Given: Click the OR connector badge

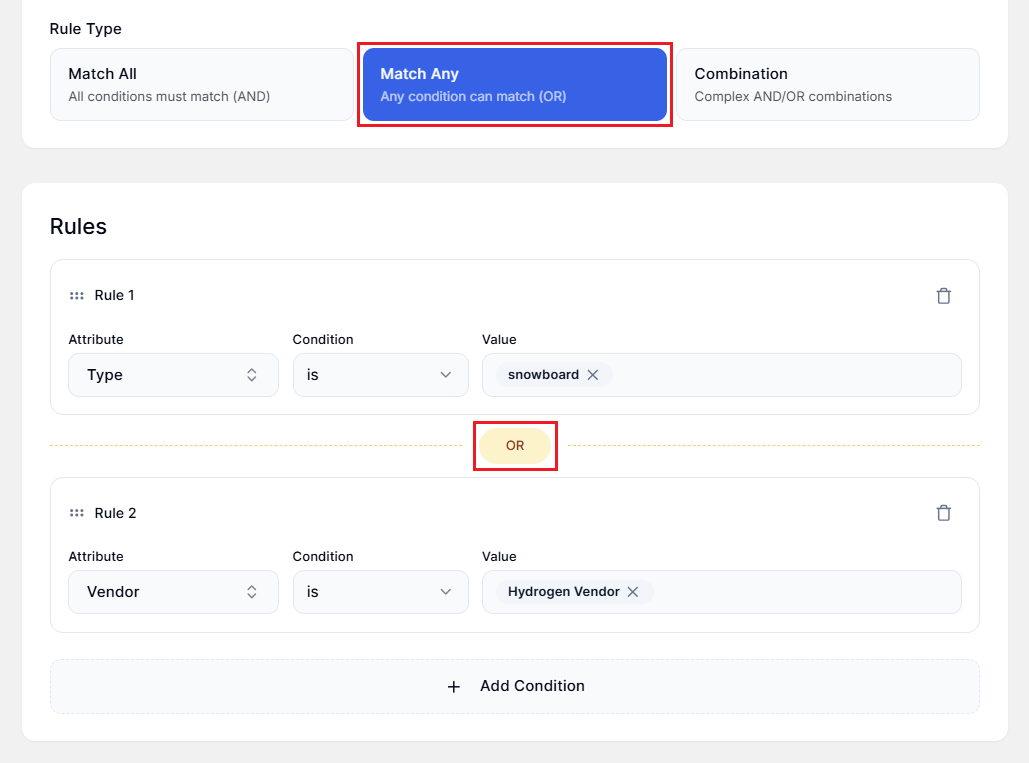Looking at the screenshot, I should click(x=515, y=445).
